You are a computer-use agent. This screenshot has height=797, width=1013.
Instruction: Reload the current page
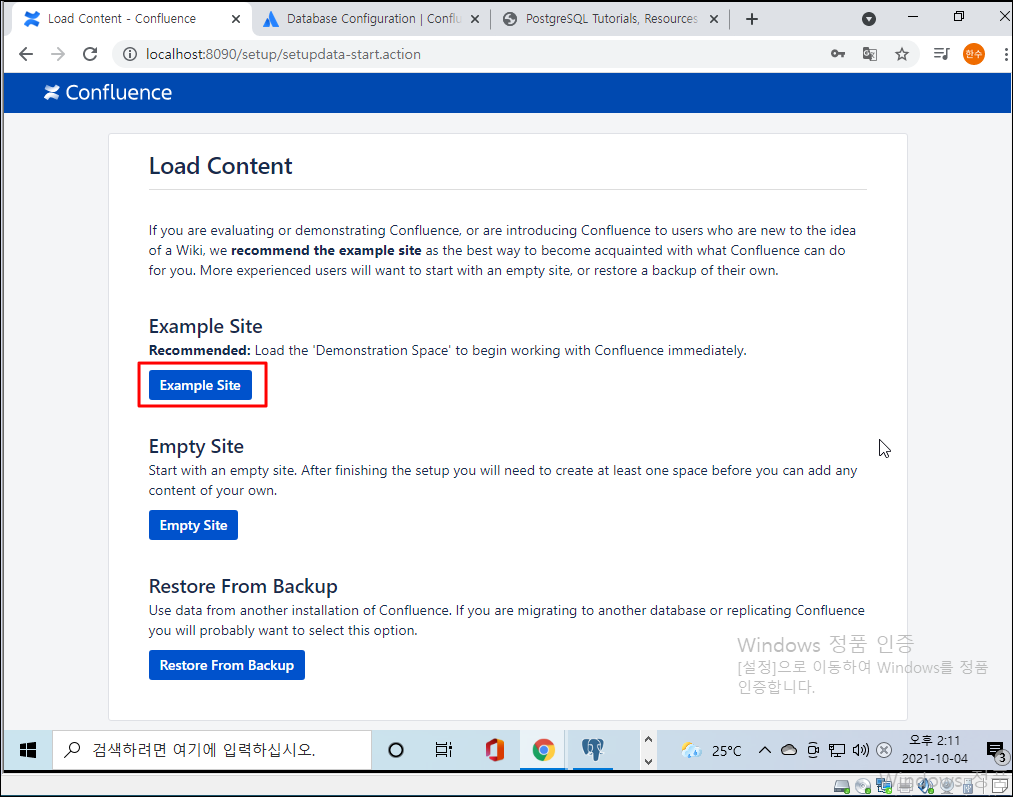(x=90, y=54)
